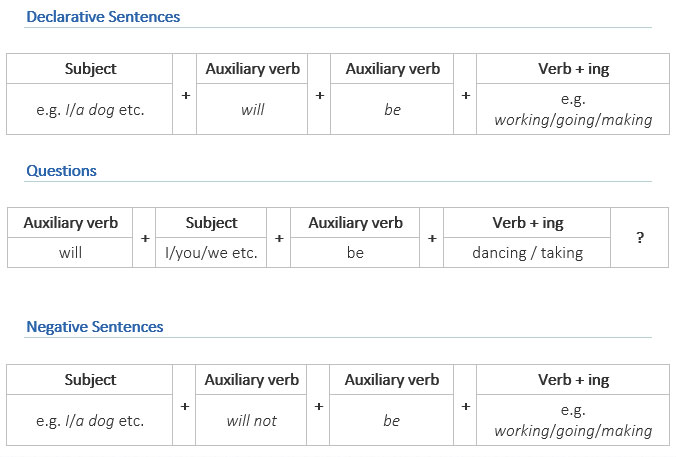676x457 pixels.
Task: Click 'Verb + ing' header in Questions table
Action: point(528,223)
